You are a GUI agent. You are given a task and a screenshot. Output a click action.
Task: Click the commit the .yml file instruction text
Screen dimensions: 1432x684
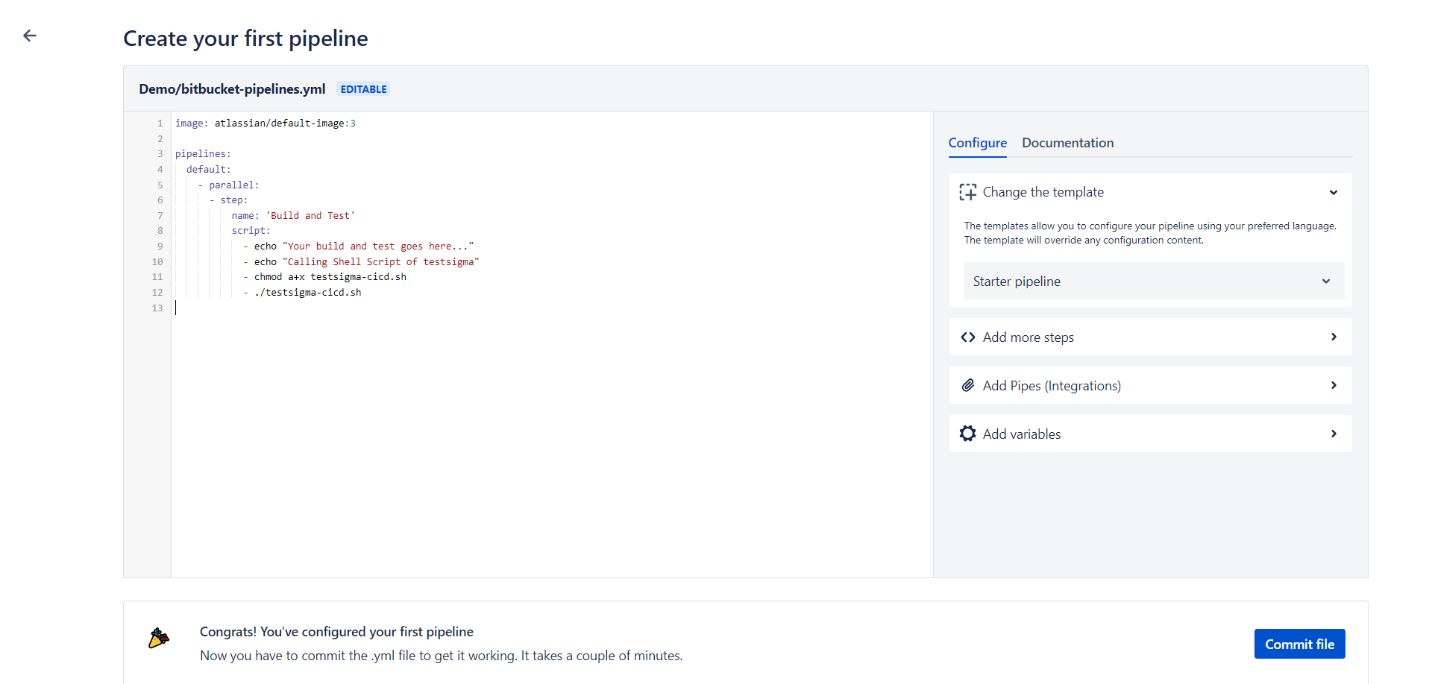(441, 656)
